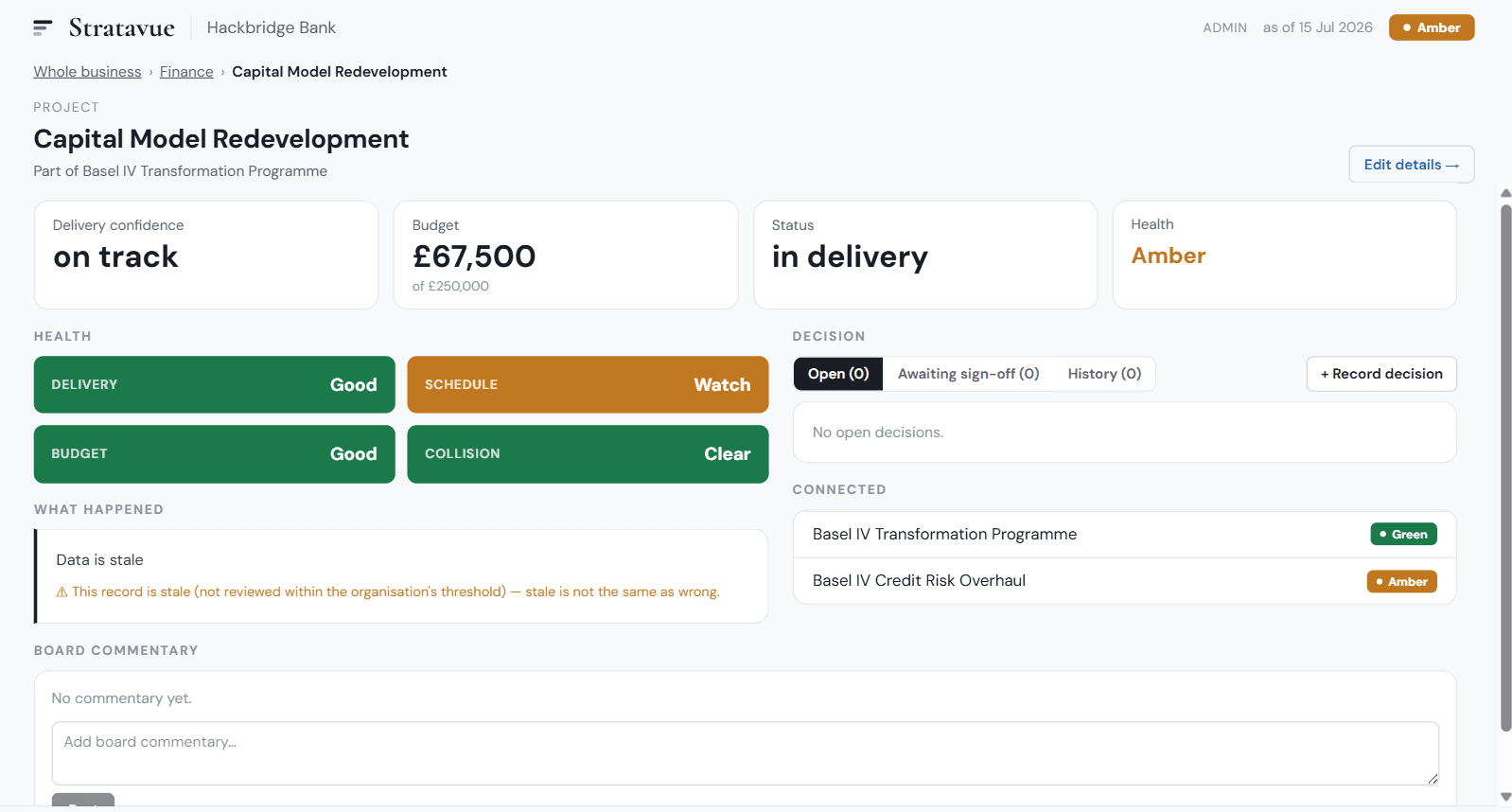Click the No open decisions message

tap(878, 432)
